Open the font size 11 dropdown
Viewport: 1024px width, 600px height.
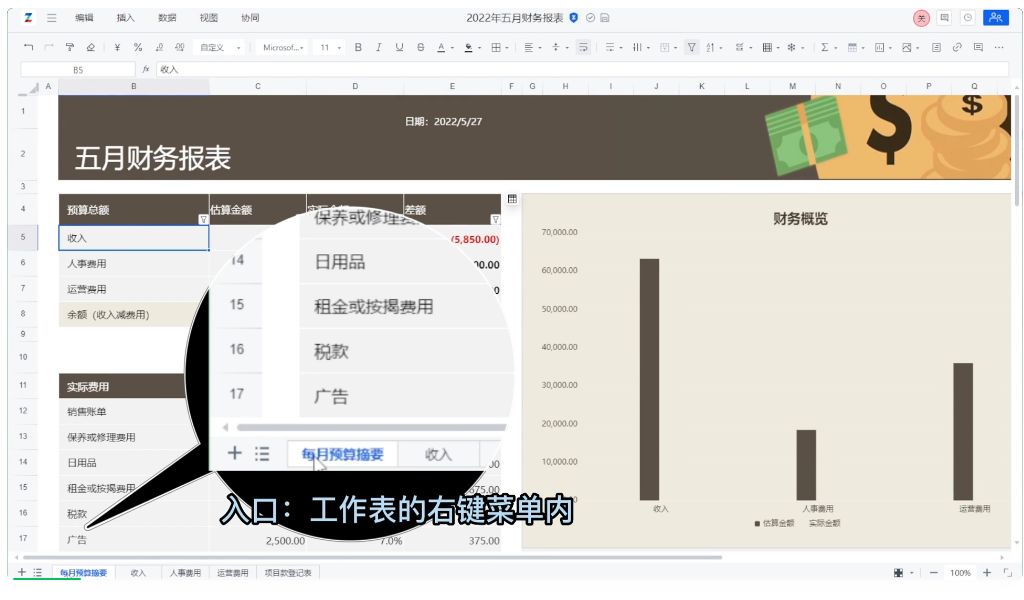click(330, 47)
